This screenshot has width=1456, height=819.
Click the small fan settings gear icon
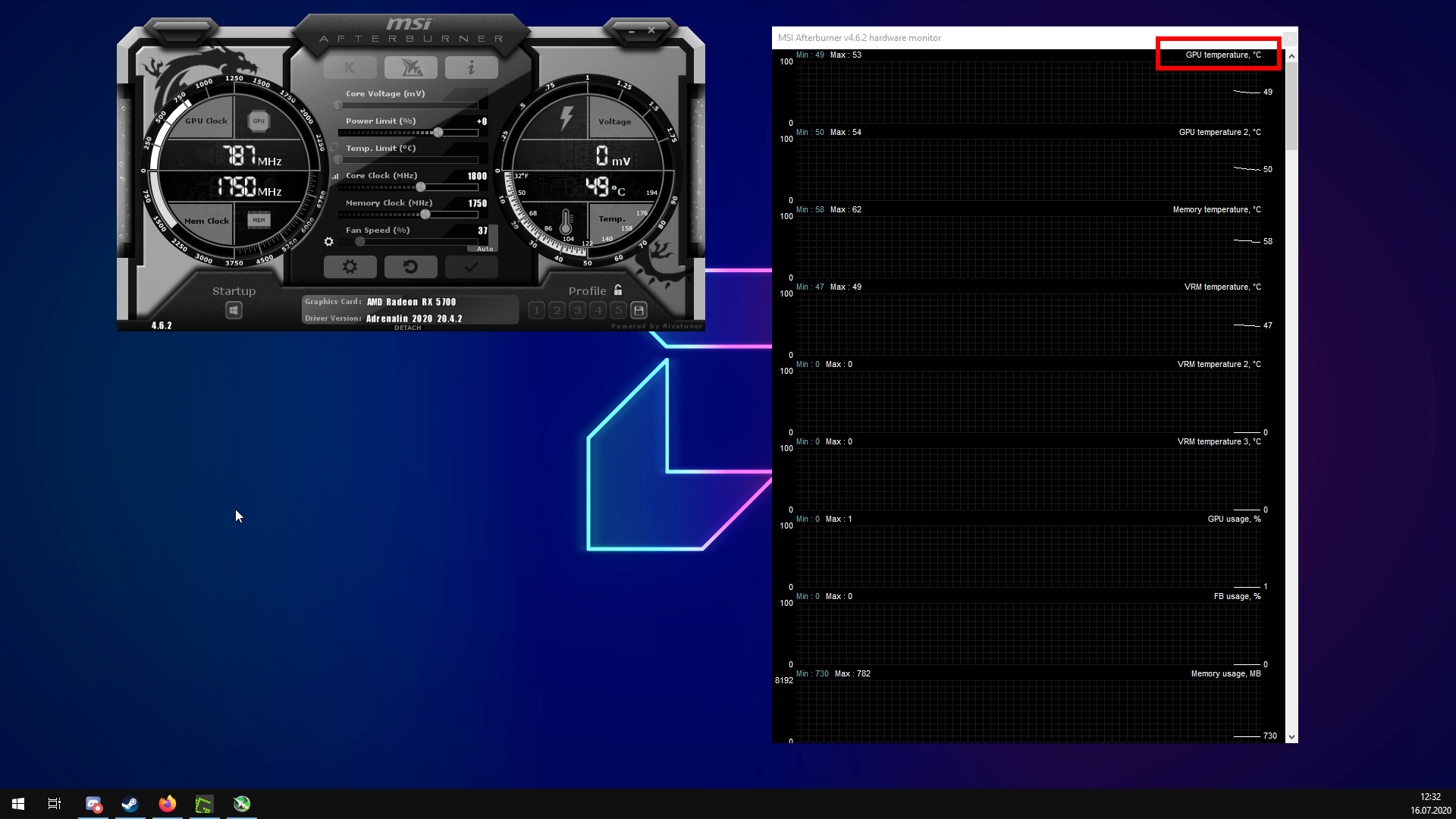(328, 241)
